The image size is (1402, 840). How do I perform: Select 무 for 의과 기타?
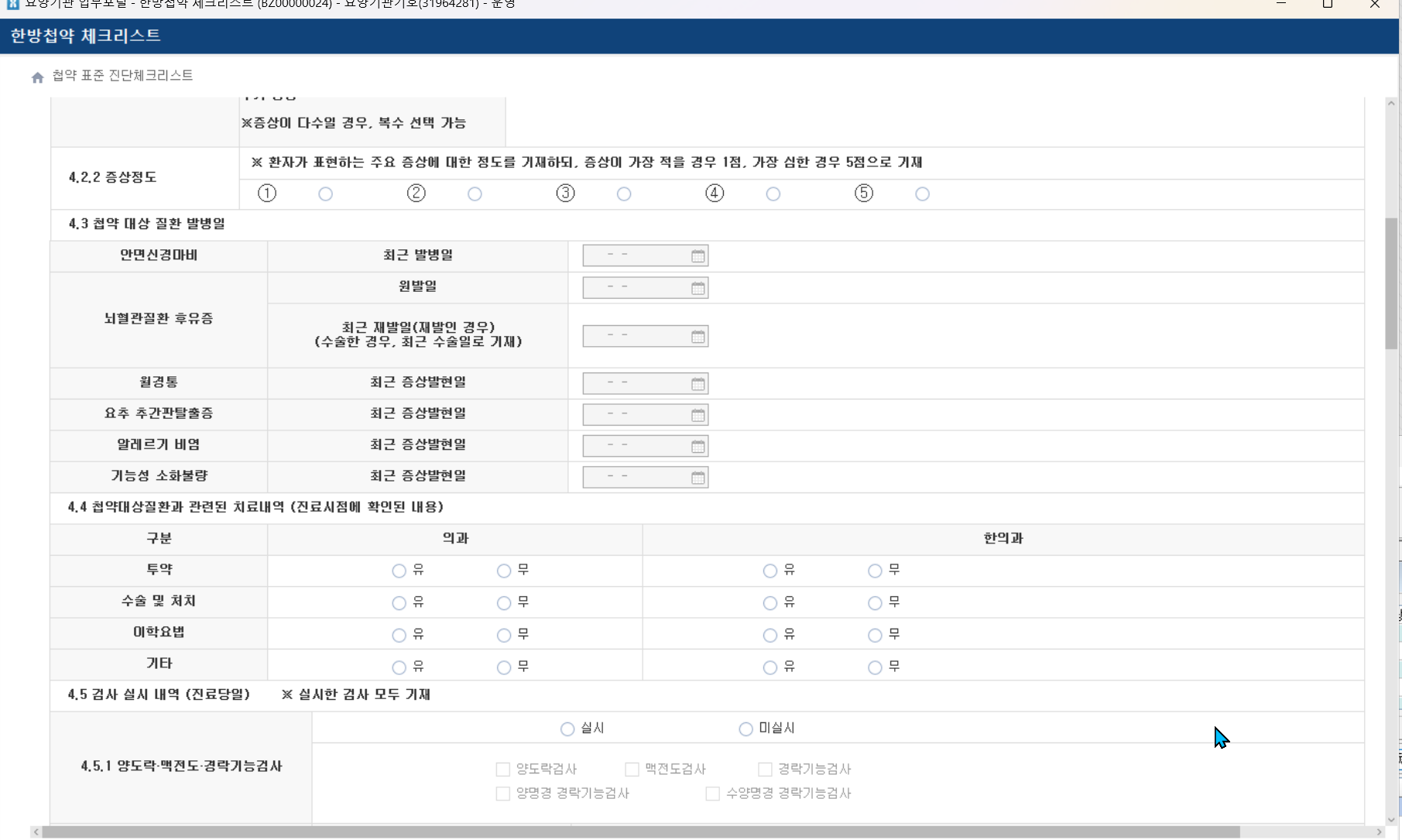click(504, 667)
